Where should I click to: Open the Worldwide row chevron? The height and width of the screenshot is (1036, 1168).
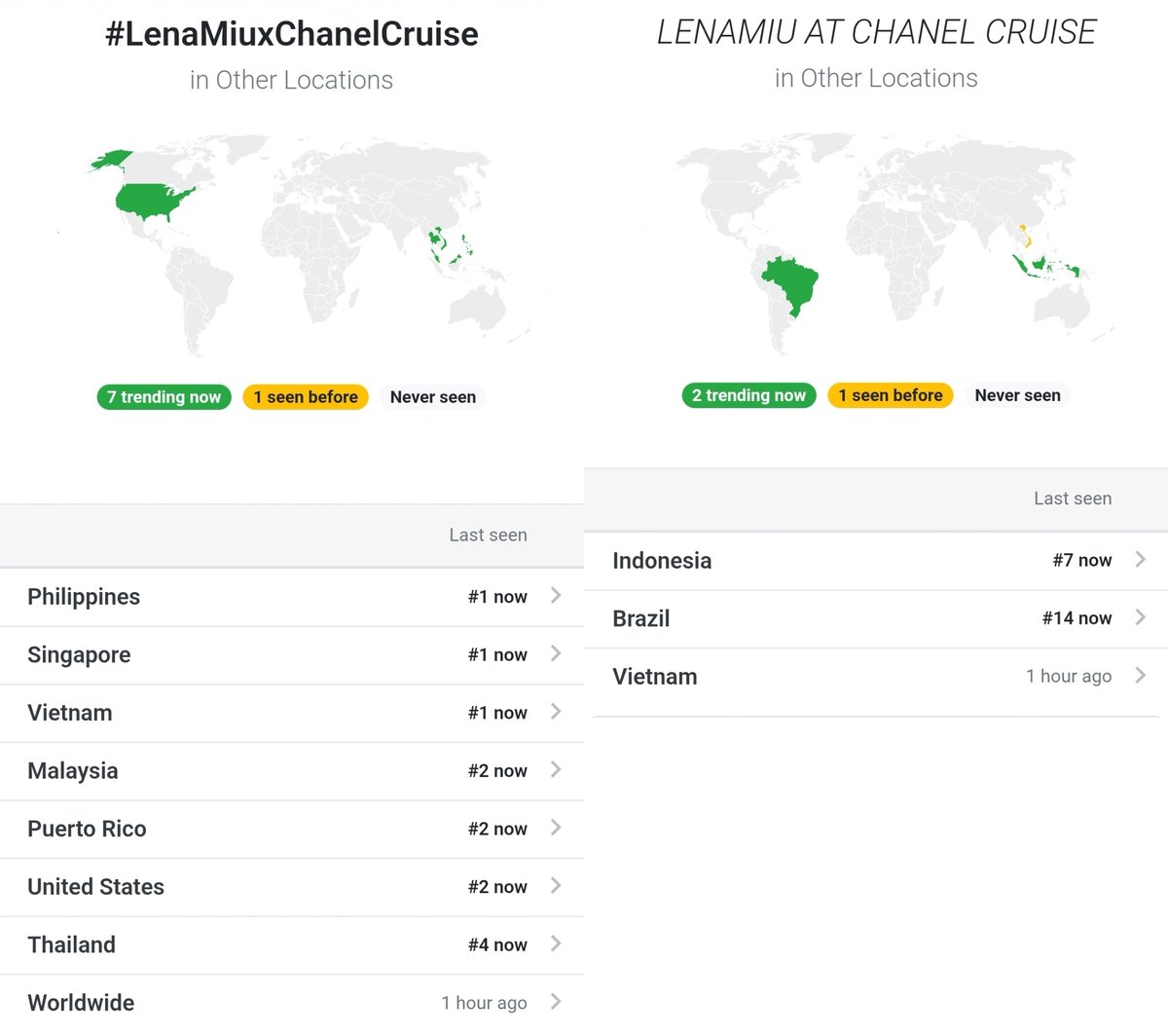point(556,1001)
